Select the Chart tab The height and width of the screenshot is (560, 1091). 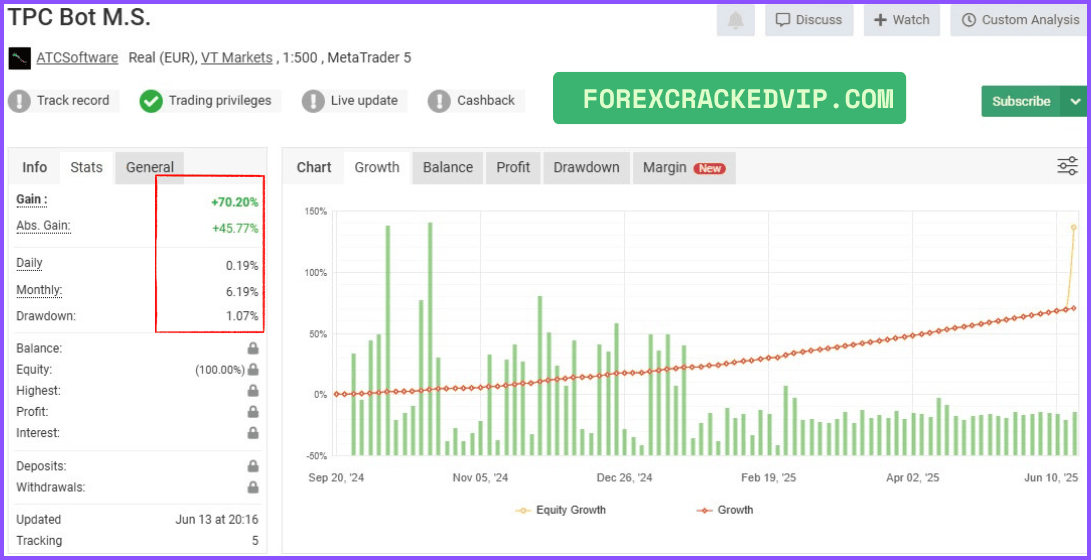(x=314, y=168)
